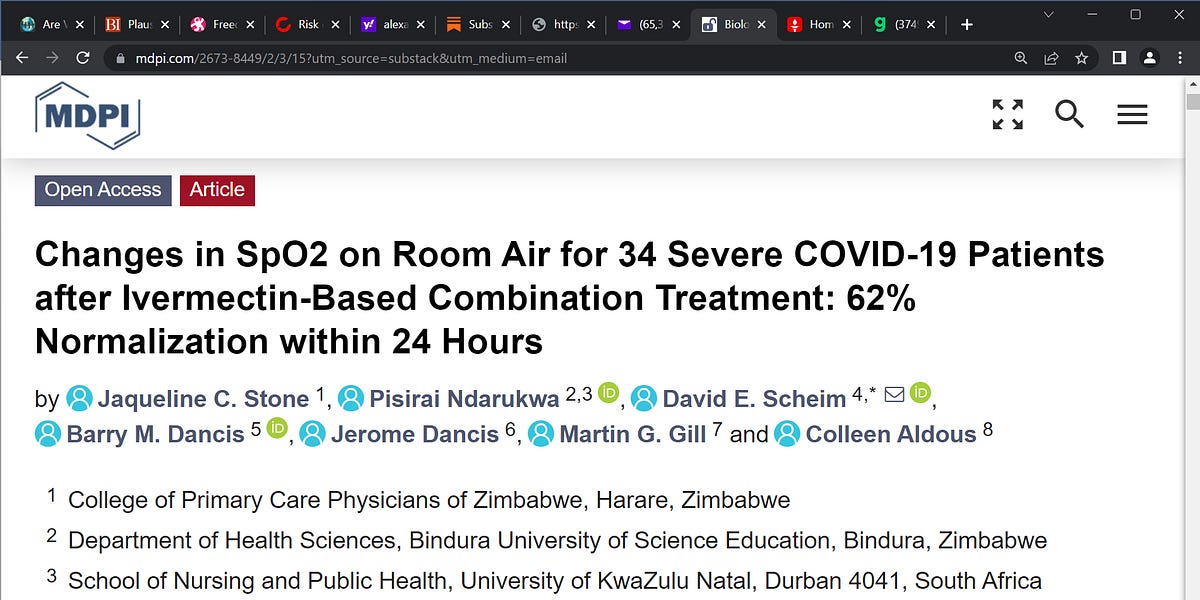Click the red Article label
The width and height of the screenshot is (1200, 600).
pos(217,190)
